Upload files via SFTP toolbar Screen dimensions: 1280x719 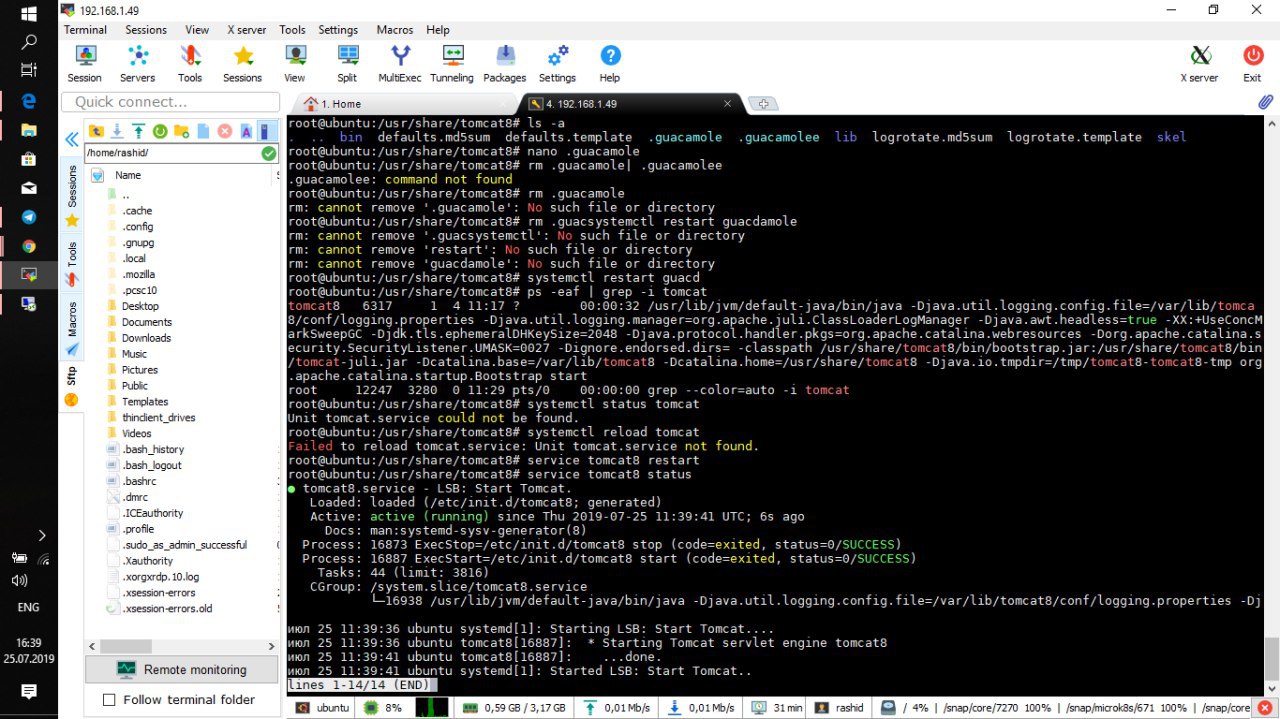(x=139, y=131)
